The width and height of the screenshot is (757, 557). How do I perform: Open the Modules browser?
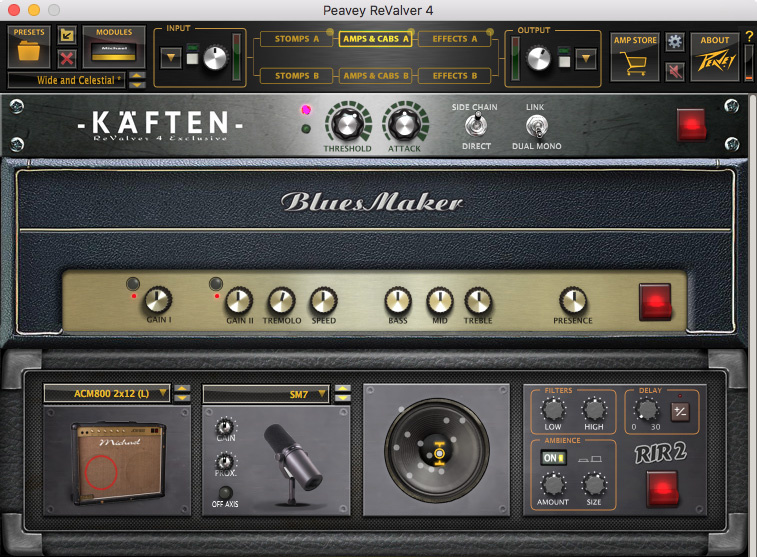[x=114, y=46]
